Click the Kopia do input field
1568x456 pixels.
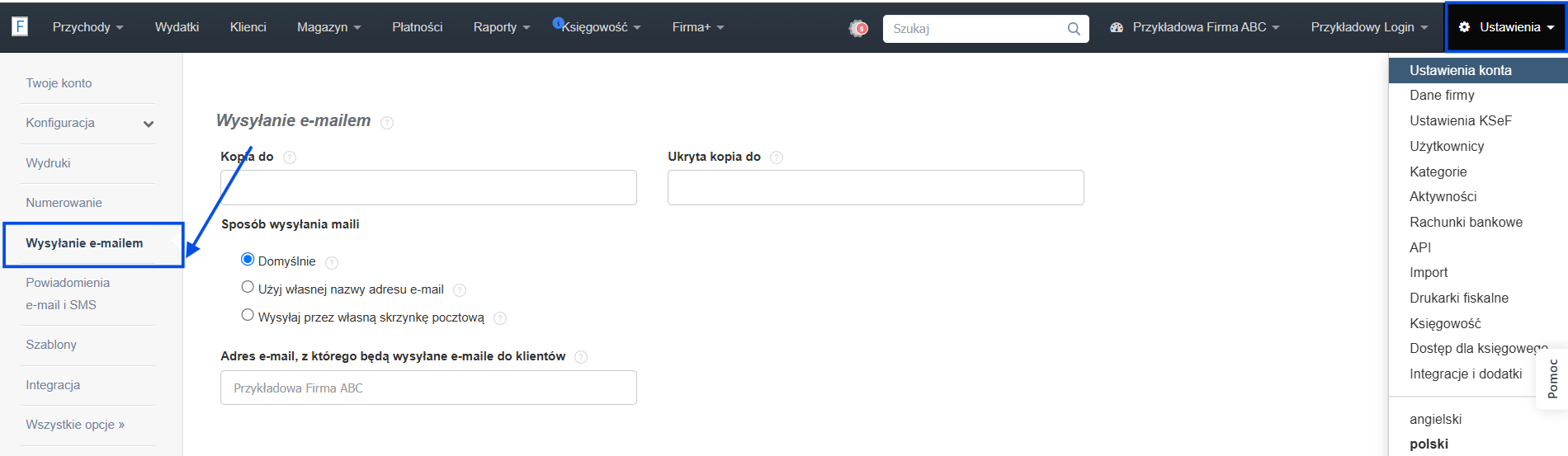428,188
